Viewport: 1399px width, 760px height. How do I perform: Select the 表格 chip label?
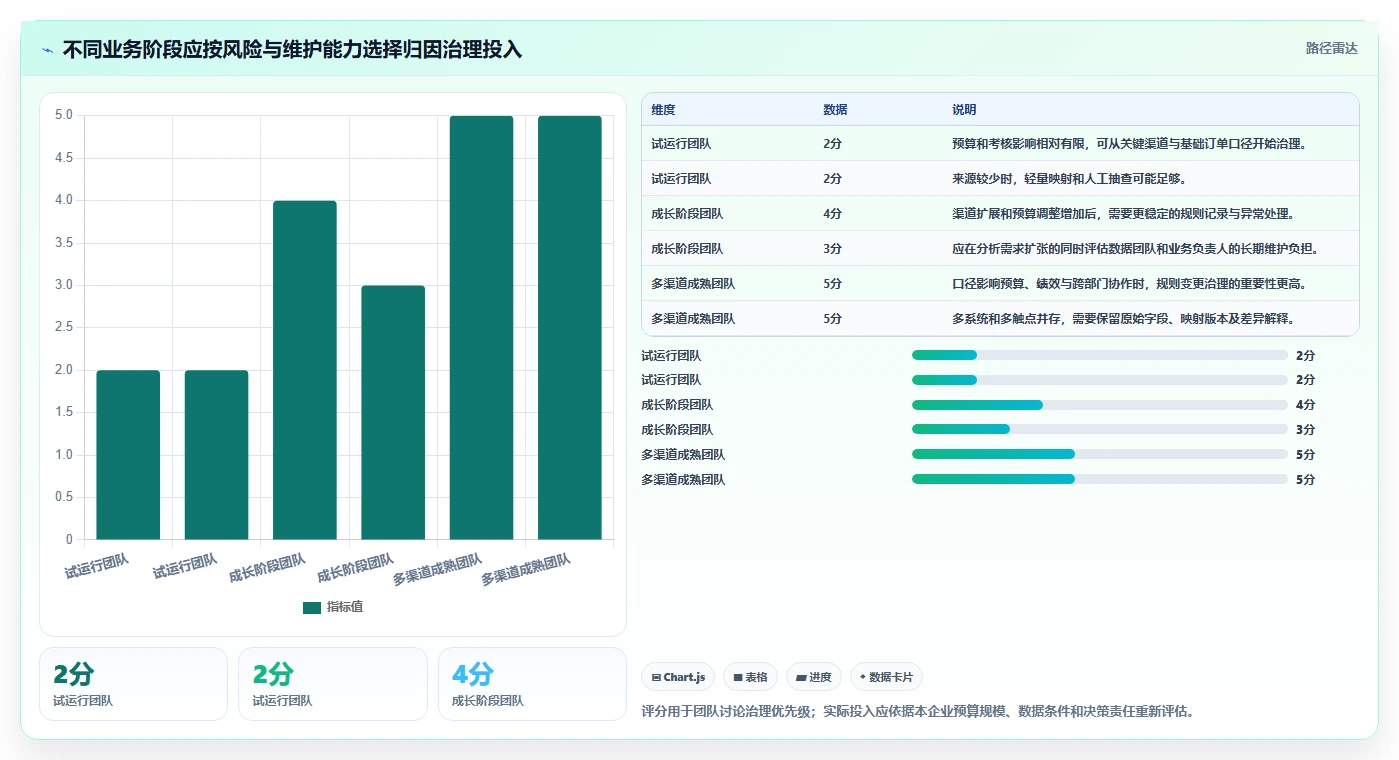point(756,677)
